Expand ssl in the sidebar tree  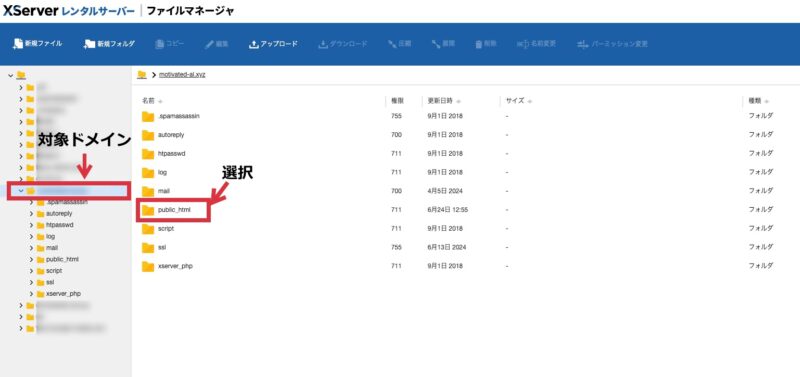click(x=32, y=283)
